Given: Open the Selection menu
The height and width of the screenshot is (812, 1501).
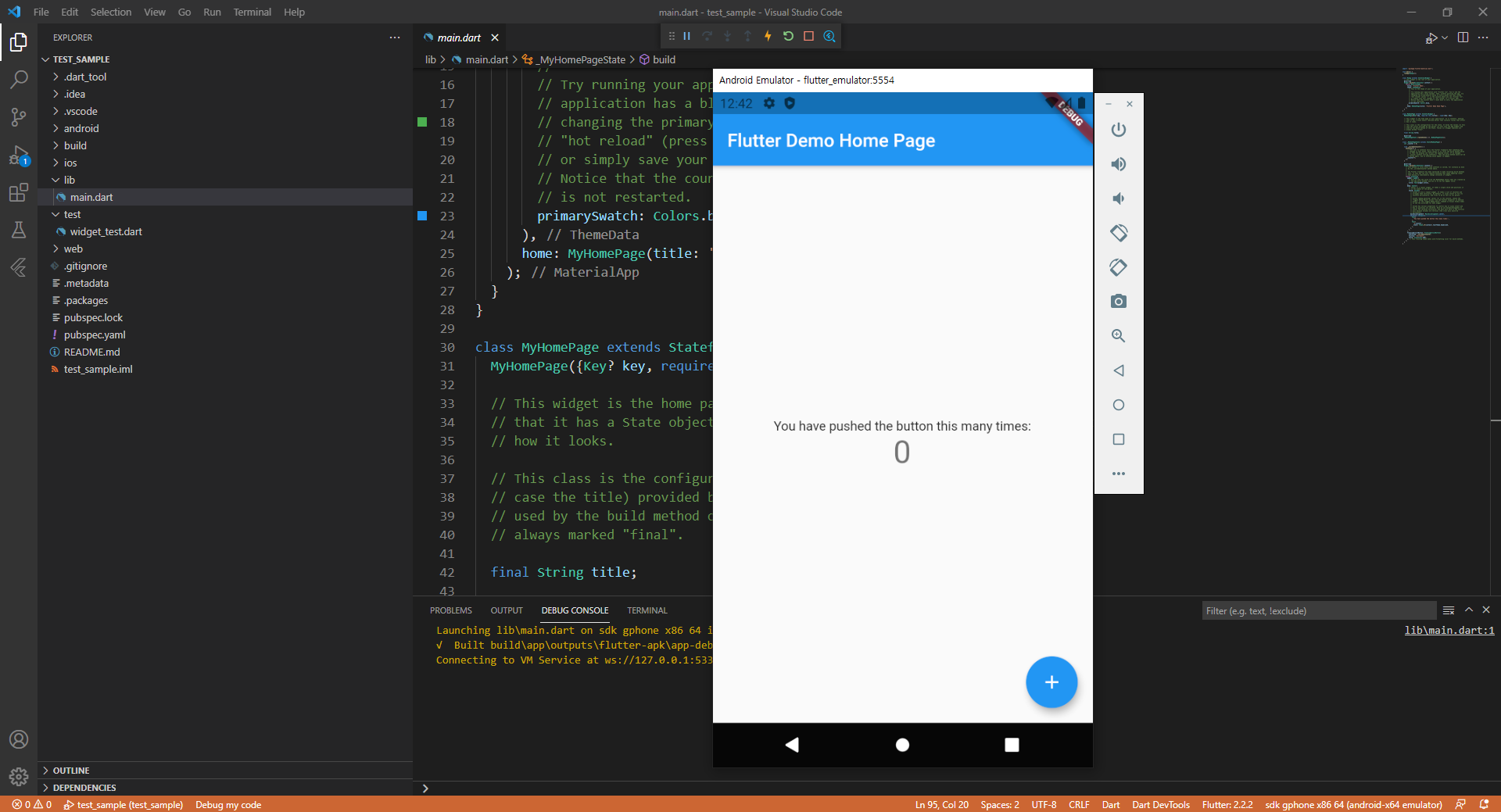Looking at the screenshot, I should (111, 12).
